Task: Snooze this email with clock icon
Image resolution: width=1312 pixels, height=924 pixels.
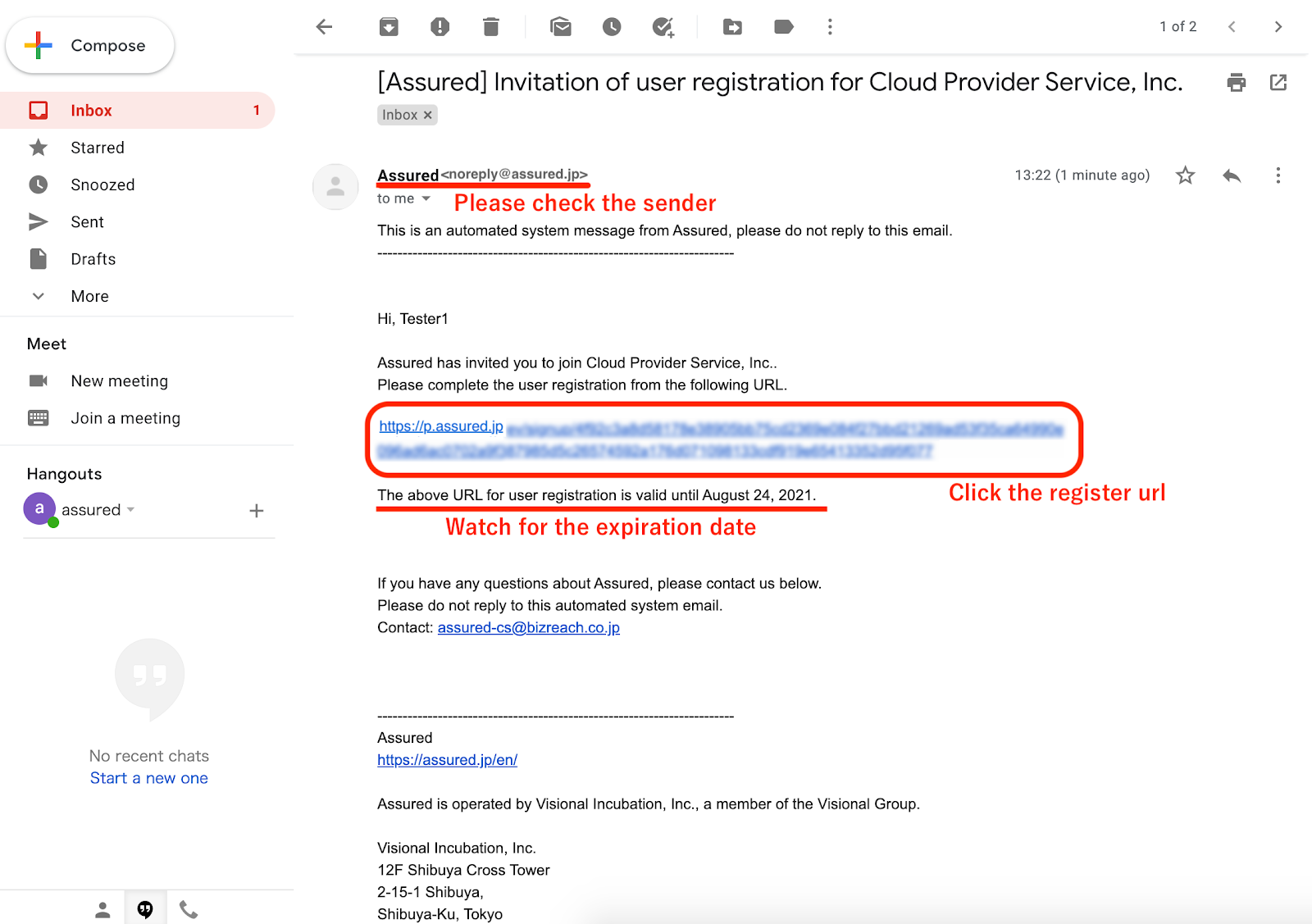Action: [x=612, y=27]
